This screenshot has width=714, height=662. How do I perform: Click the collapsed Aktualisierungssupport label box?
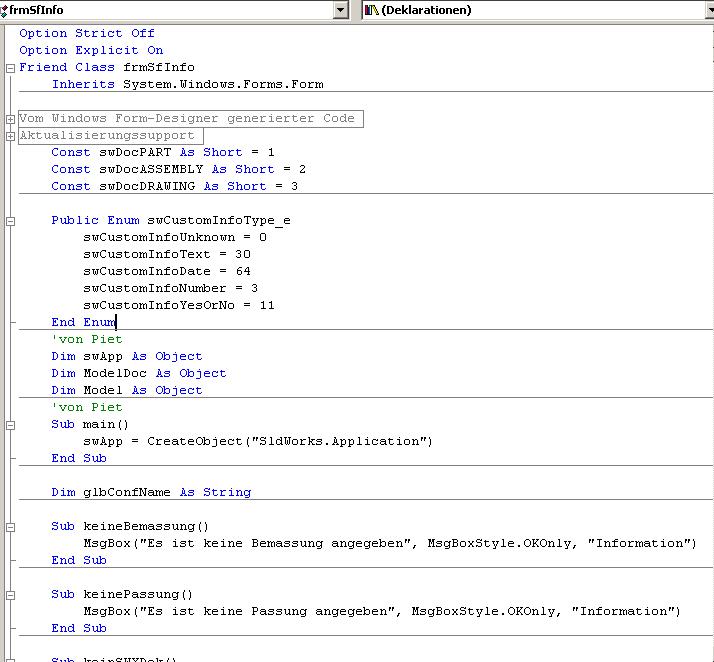109,136
